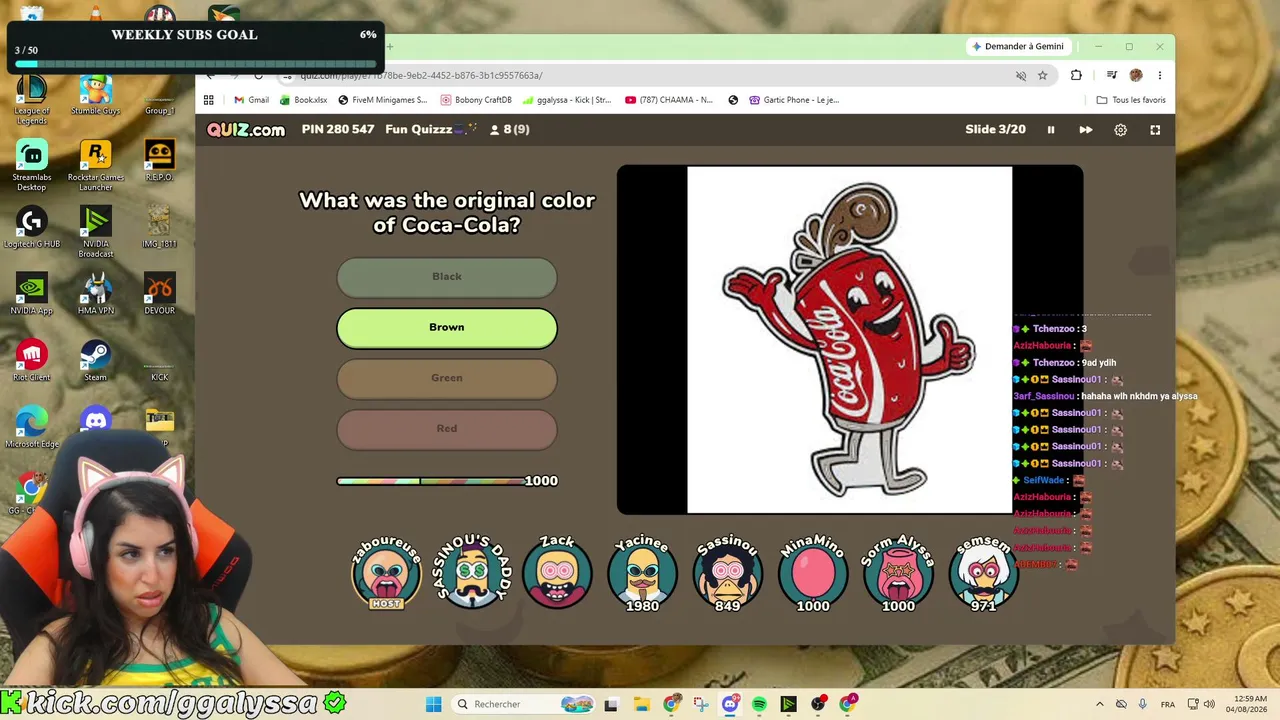Bookmark this page with the star icon

1042,75
